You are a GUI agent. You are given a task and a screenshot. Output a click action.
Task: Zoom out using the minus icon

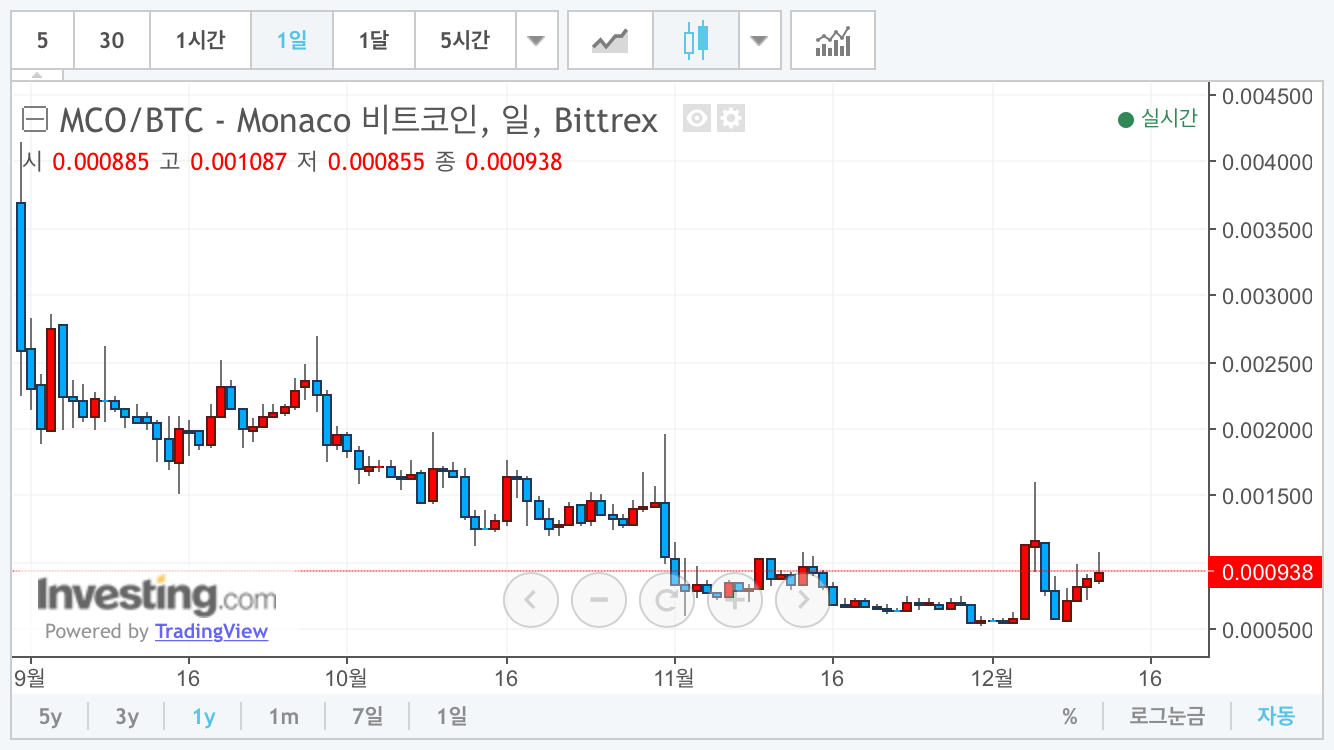tap(599, 600)
